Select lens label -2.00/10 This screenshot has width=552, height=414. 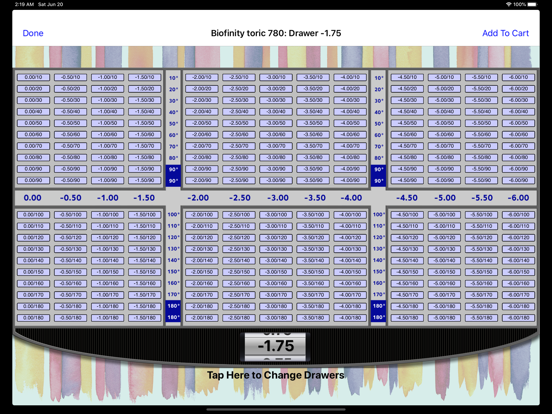point(202,77)
